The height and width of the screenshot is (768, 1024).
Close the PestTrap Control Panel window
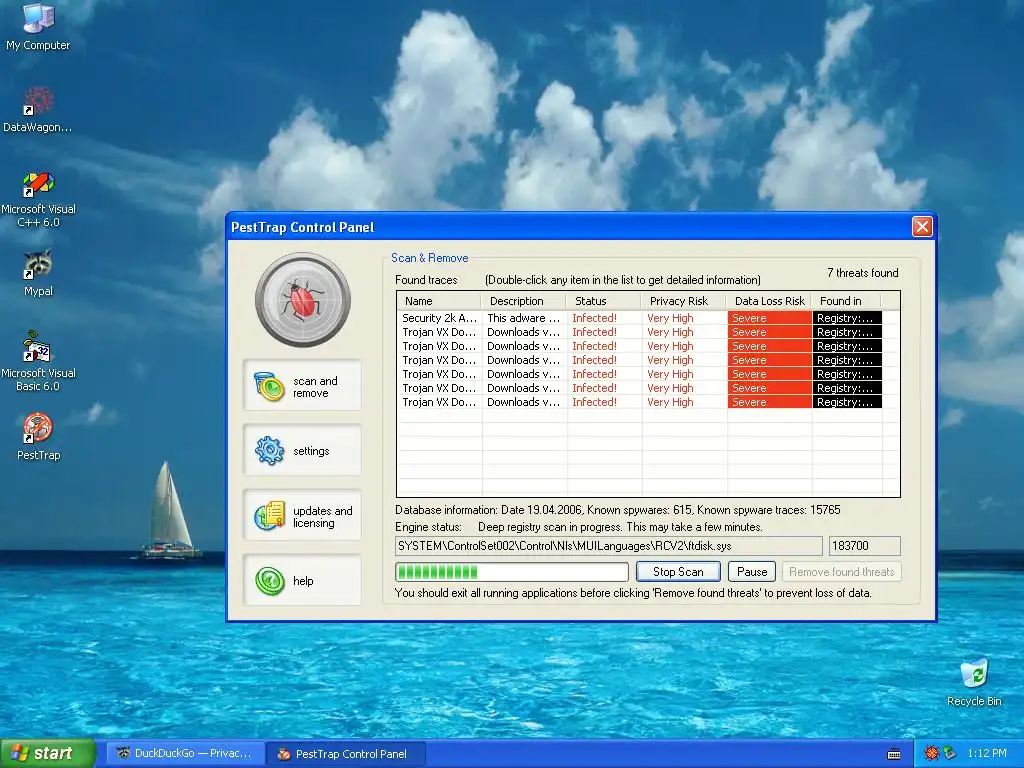coord(922,227)
